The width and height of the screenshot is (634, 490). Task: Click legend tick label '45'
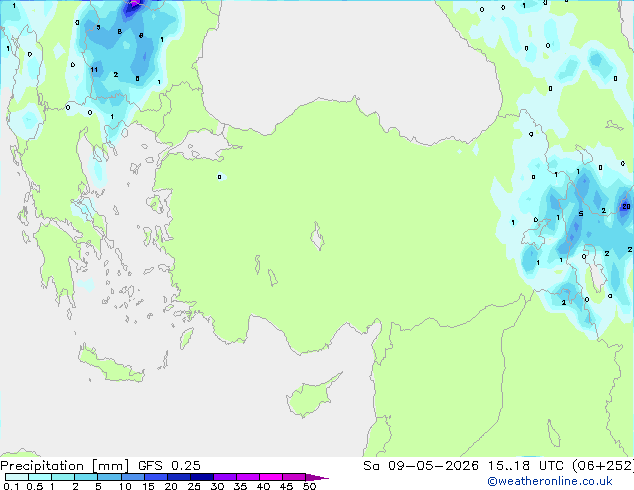(286, 486)
